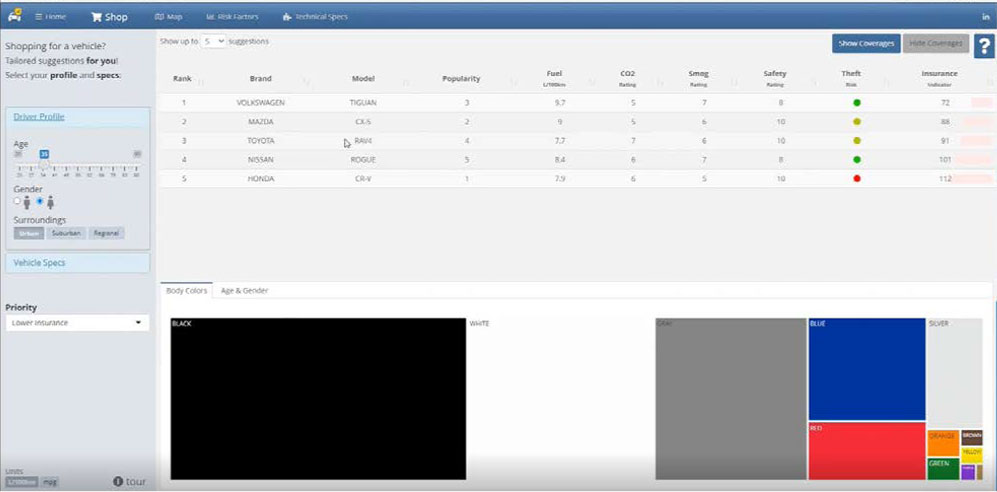This screenshot has height=492, width=997.
Task: Select the VOLKSWAGEN brand cell
Action: click(261, 102)
